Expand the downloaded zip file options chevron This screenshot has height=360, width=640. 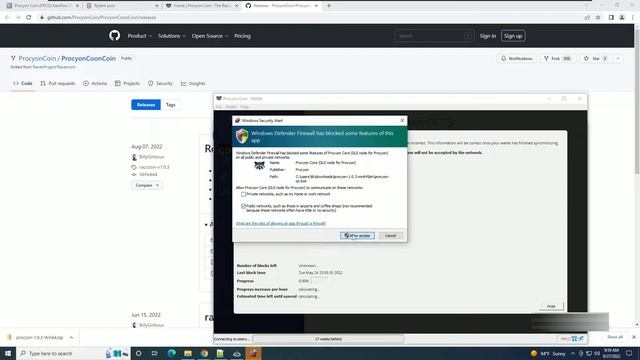click(x=71, y=338)
